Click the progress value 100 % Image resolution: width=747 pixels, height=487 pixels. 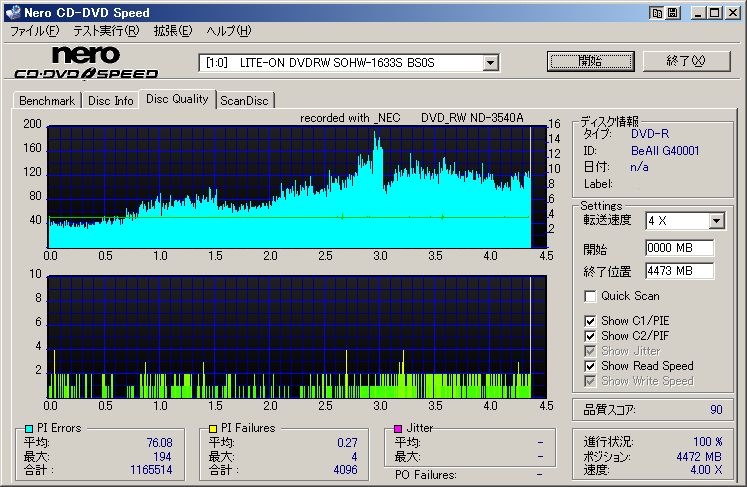click(x=708, y=442)
